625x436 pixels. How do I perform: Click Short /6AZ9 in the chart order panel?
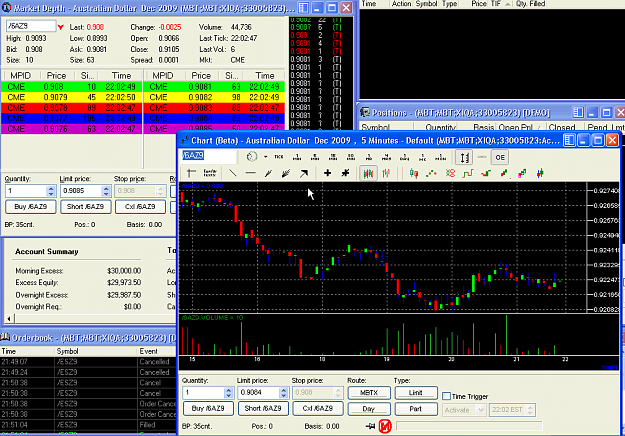tap(263, 409)
